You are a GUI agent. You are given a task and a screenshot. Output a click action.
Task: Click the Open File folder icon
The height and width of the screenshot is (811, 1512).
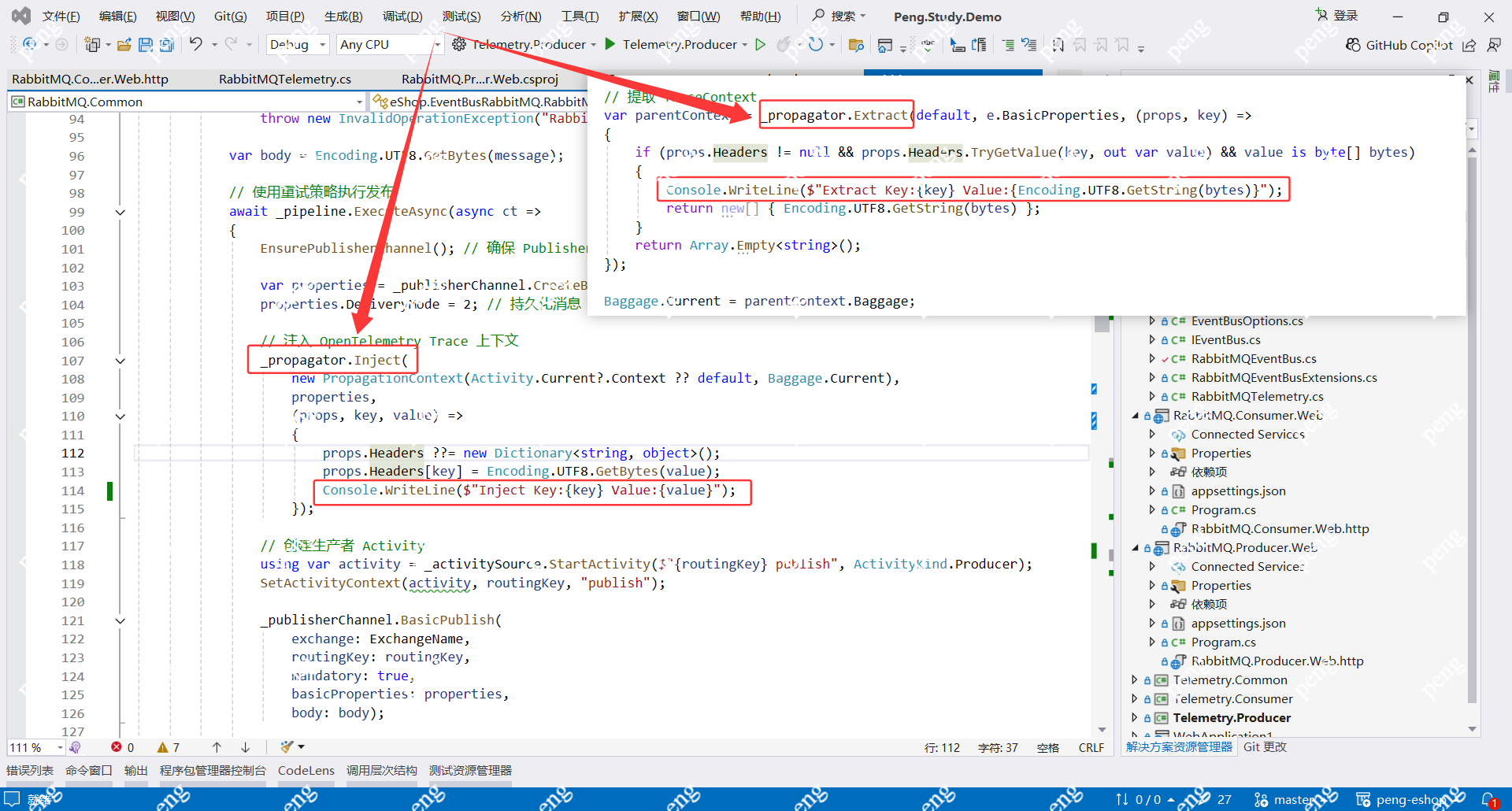point(124,45)
